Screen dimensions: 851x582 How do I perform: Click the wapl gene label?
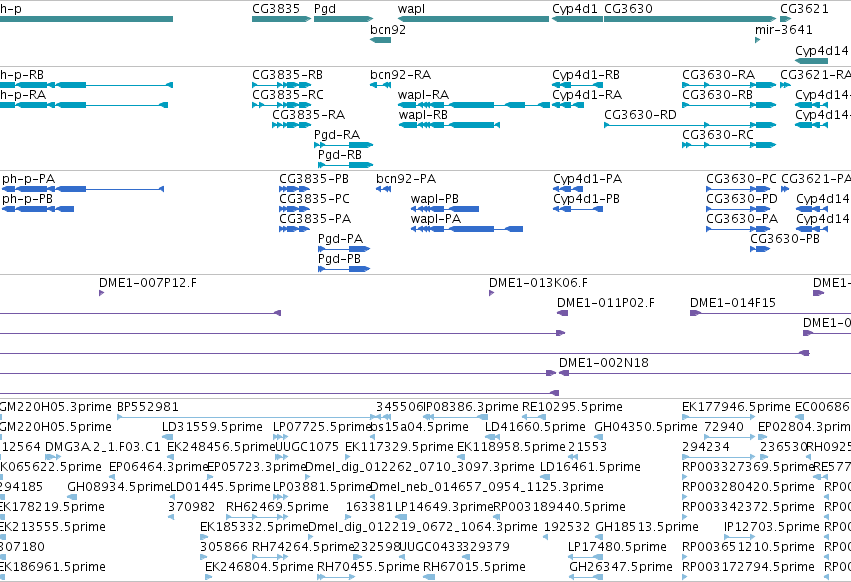411,9
